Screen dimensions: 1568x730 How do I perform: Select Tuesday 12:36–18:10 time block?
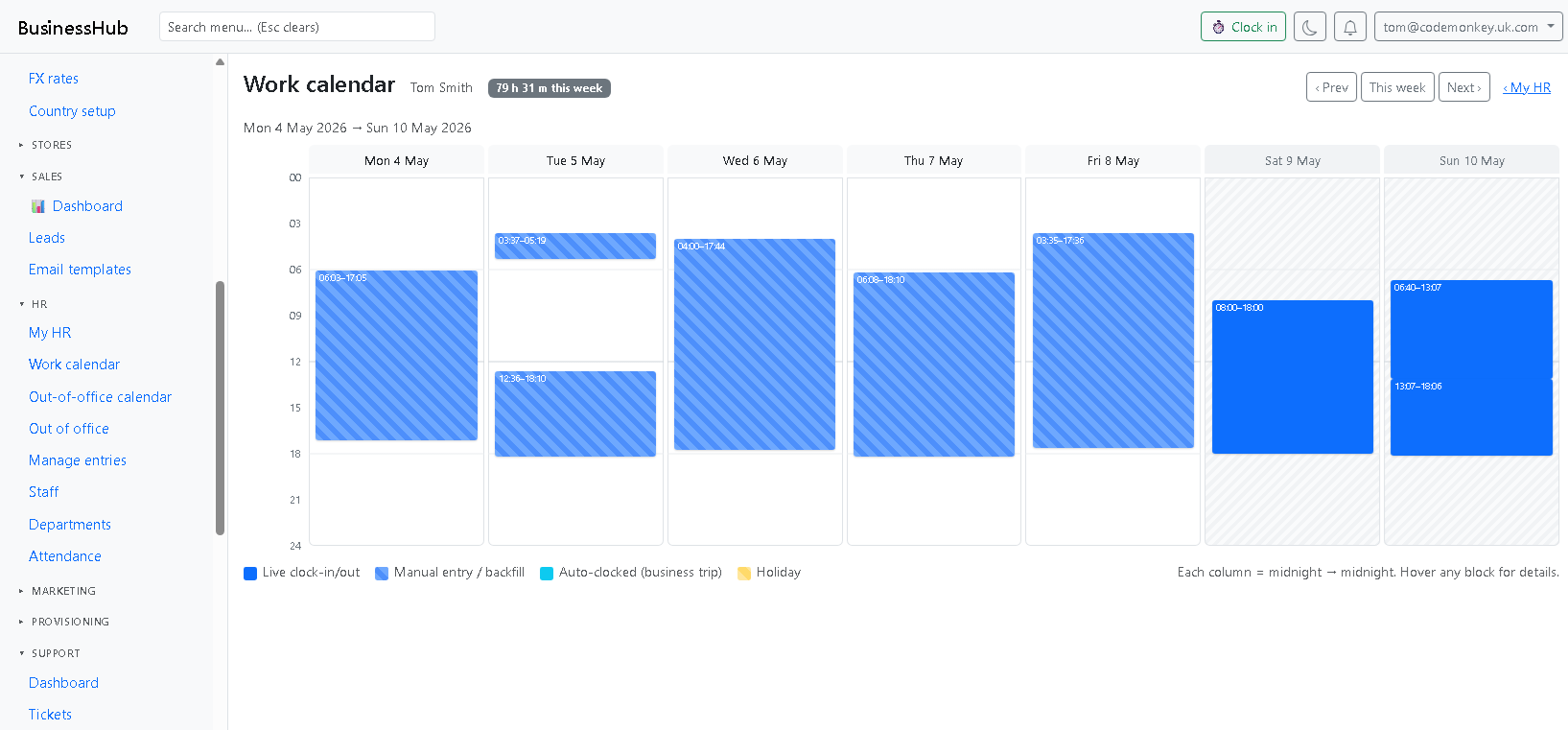pos(575,414)
